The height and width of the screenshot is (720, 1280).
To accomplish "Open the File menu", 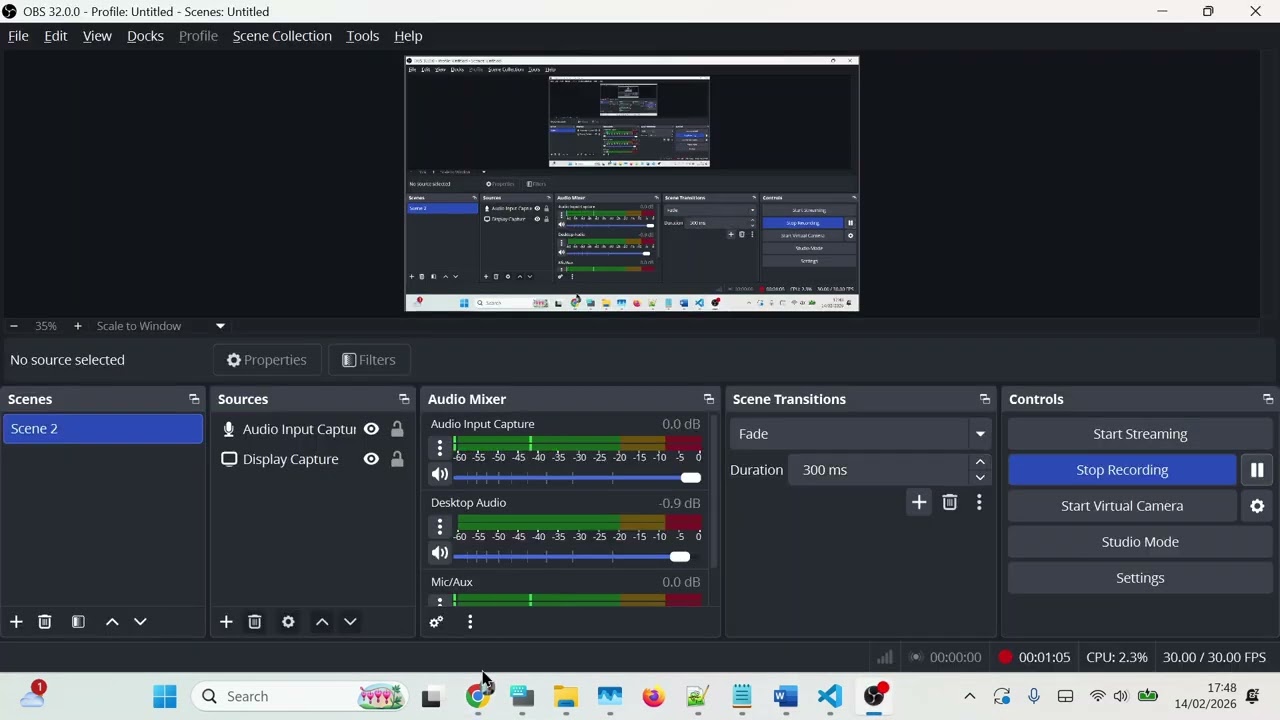I will (x=18, y=36).
